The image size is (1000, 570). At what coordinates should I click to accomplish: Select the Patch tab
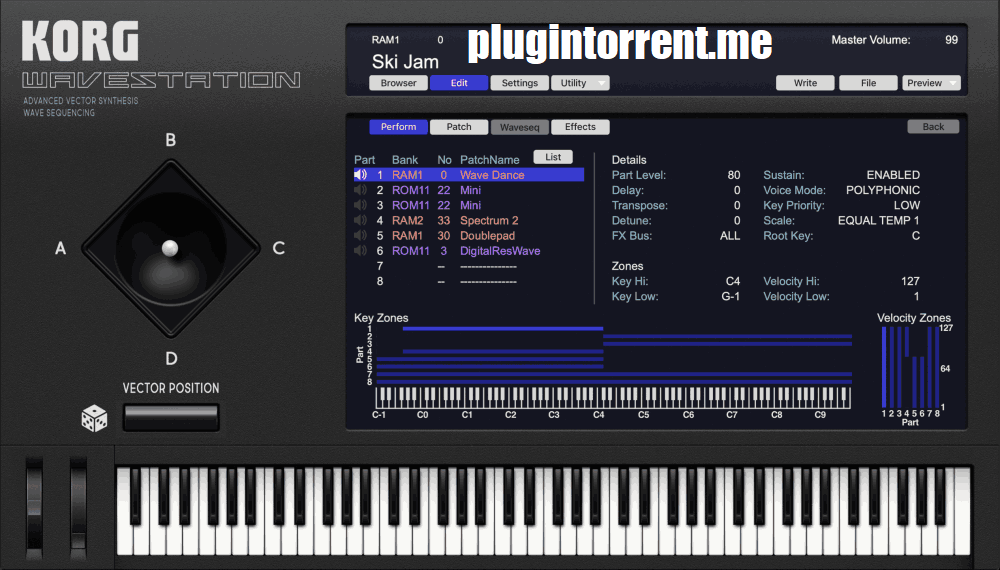click(x=459, y=127)
